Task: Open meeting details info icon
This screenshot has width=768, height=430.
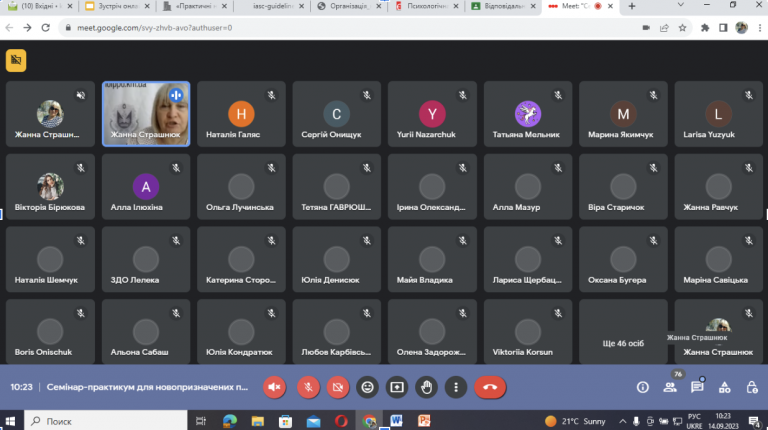Action: pyautogui.click(x=643, y=387)
